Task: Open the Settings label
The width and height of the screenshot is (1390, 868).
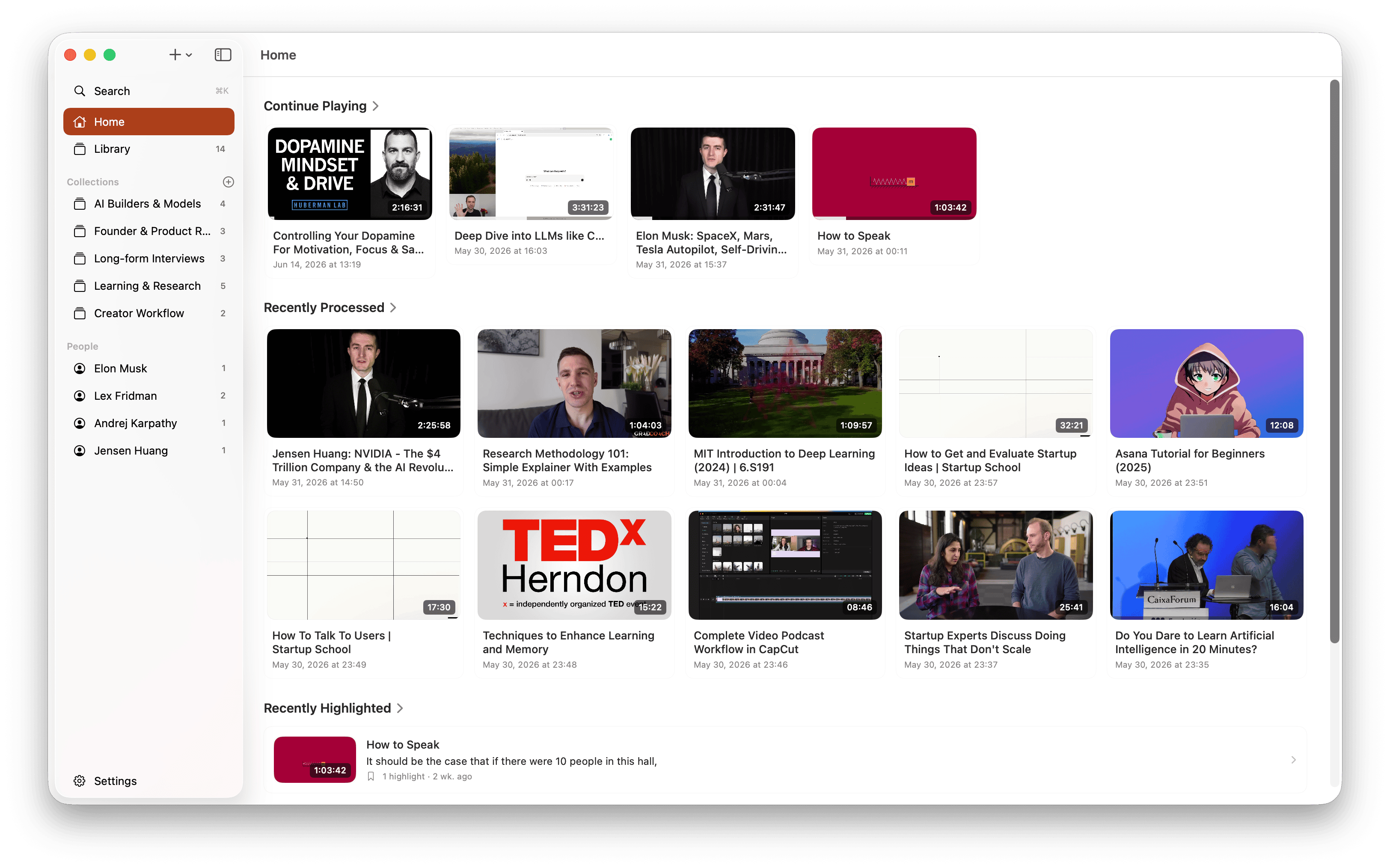Action: click(116, 781)
